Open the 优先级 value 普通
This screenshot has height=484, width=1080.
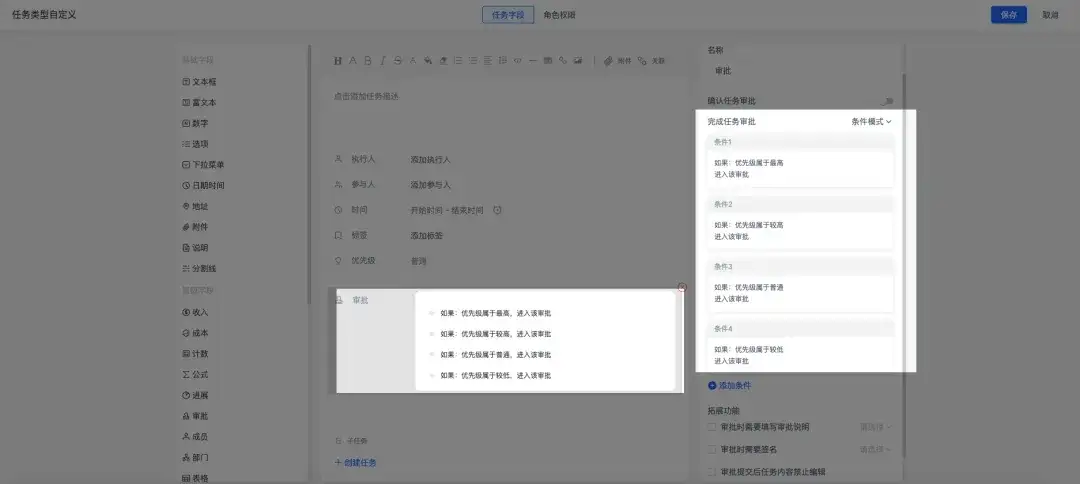419,262
